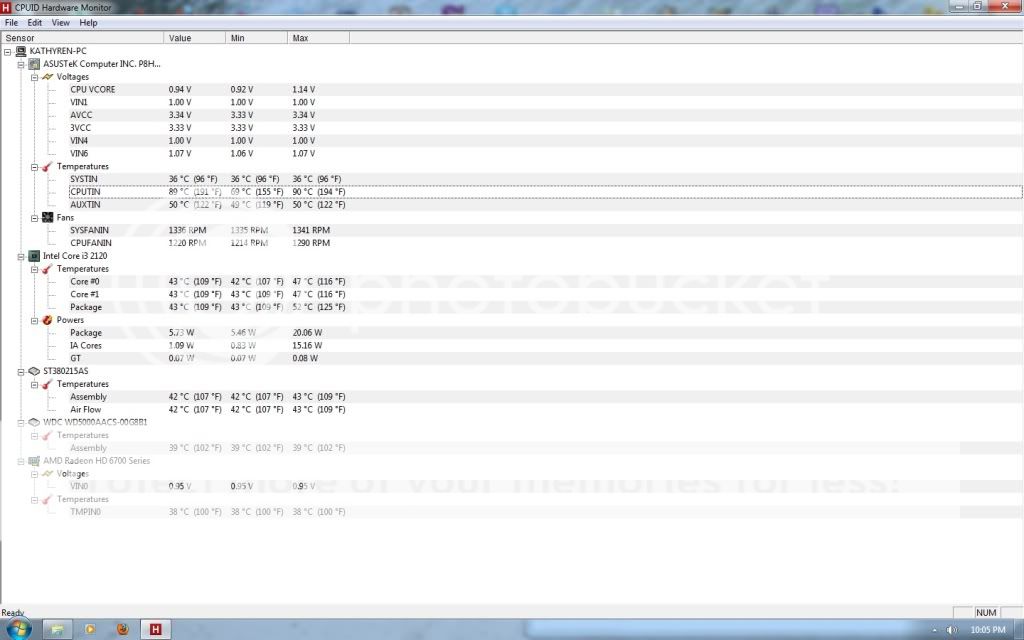1024x640 pixels.
Task: Click the Temperatures thermometer icon under ASUSTeK
Action: click(x=48, y=167)
